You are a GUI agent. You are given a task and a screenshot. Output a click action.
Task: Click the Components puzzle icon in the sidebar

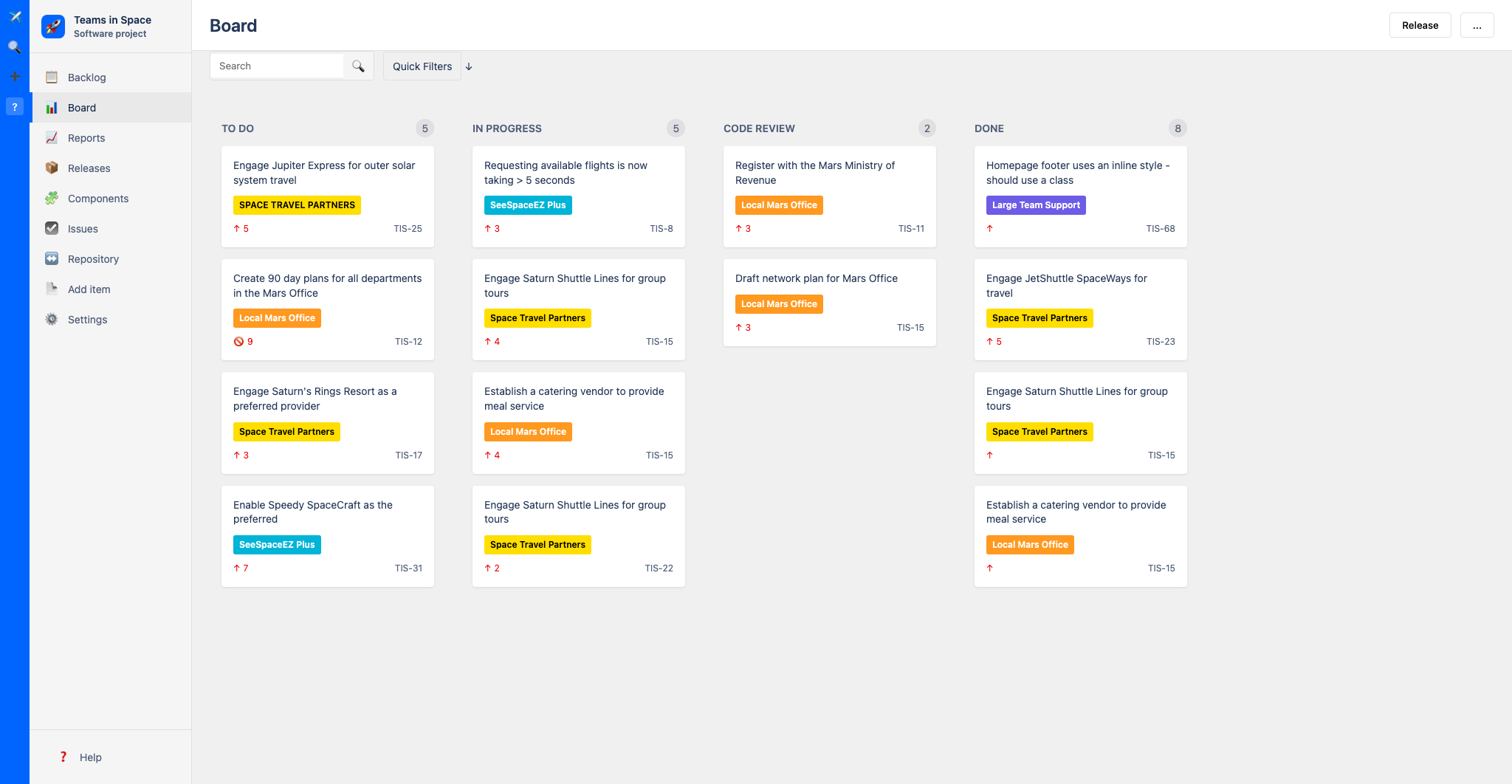[52, 199]
